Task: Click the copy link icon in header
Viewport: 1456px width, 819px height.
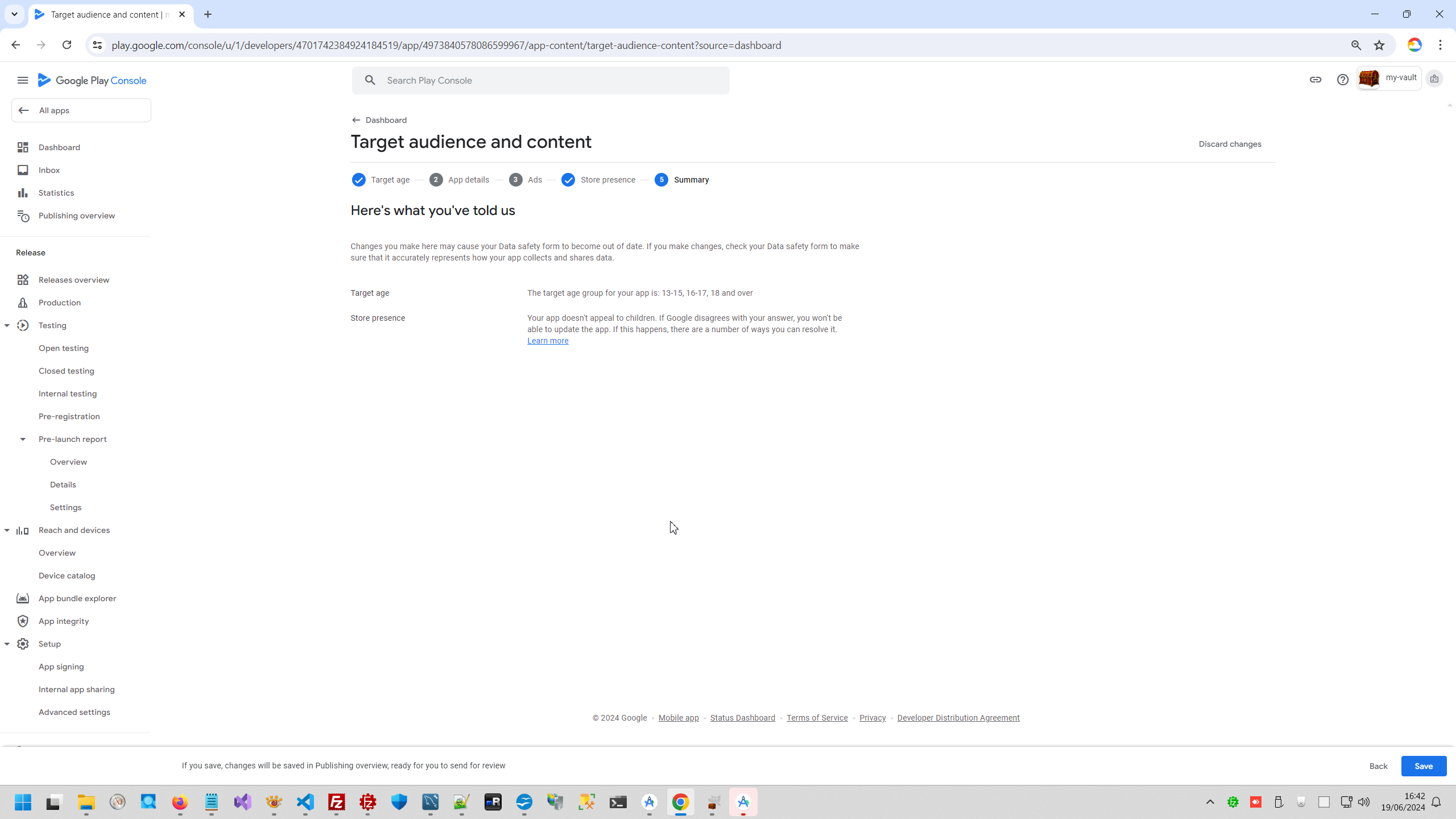Action: (1315, 80)
